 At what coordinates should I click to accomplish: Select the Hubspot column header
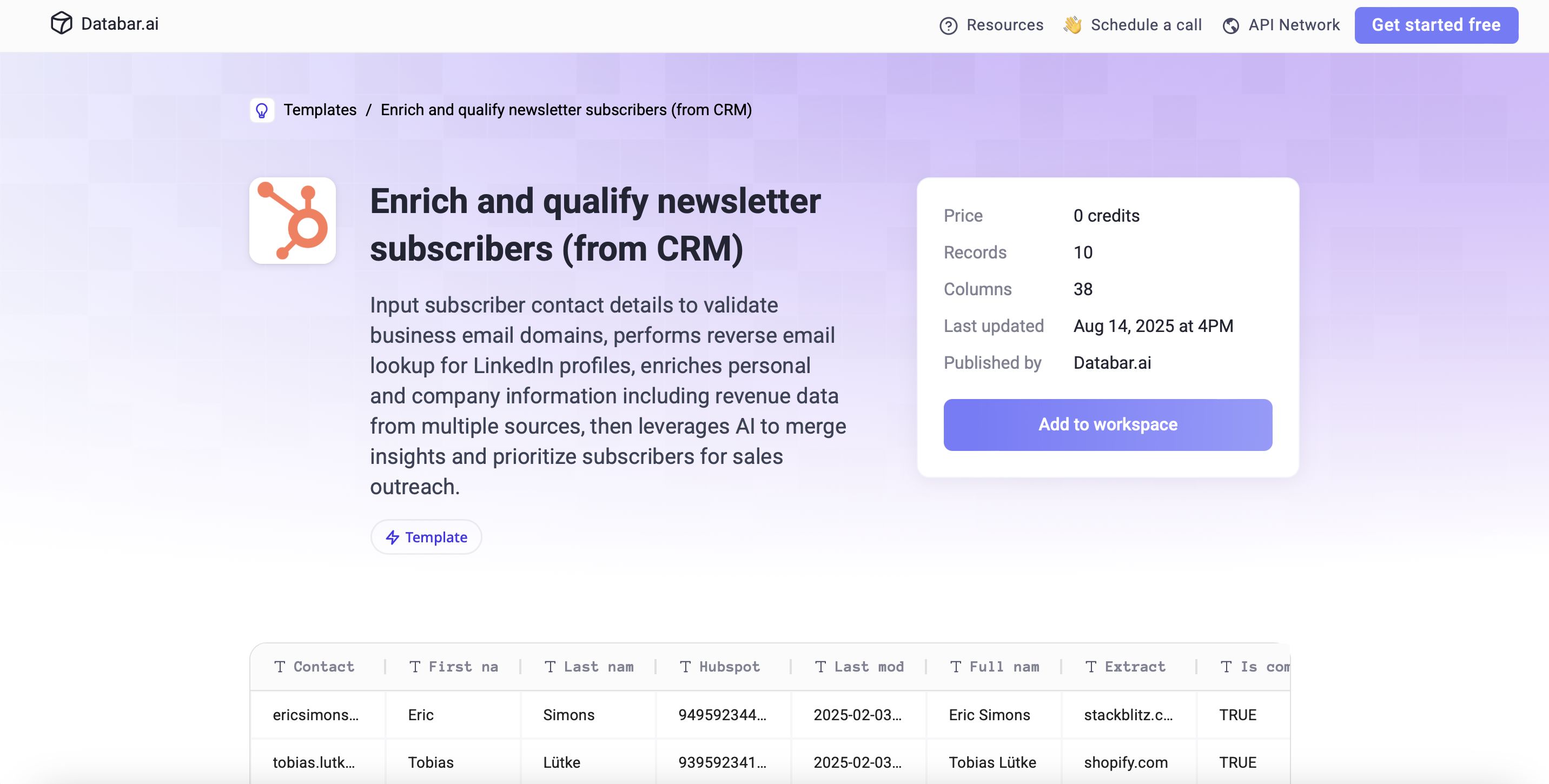pos(723,666)
